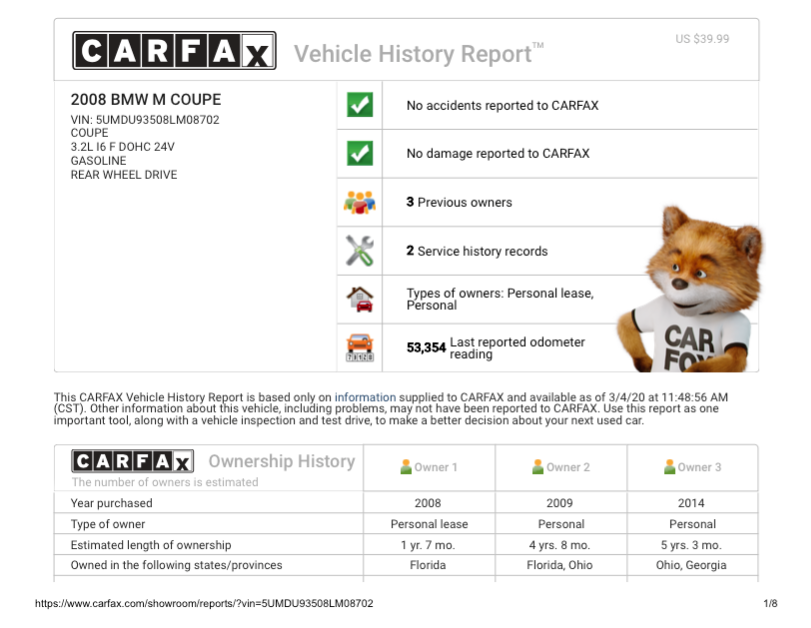Click the wrench service history icon
Viewport: 811px width, 628px height.
pos(359,251)
